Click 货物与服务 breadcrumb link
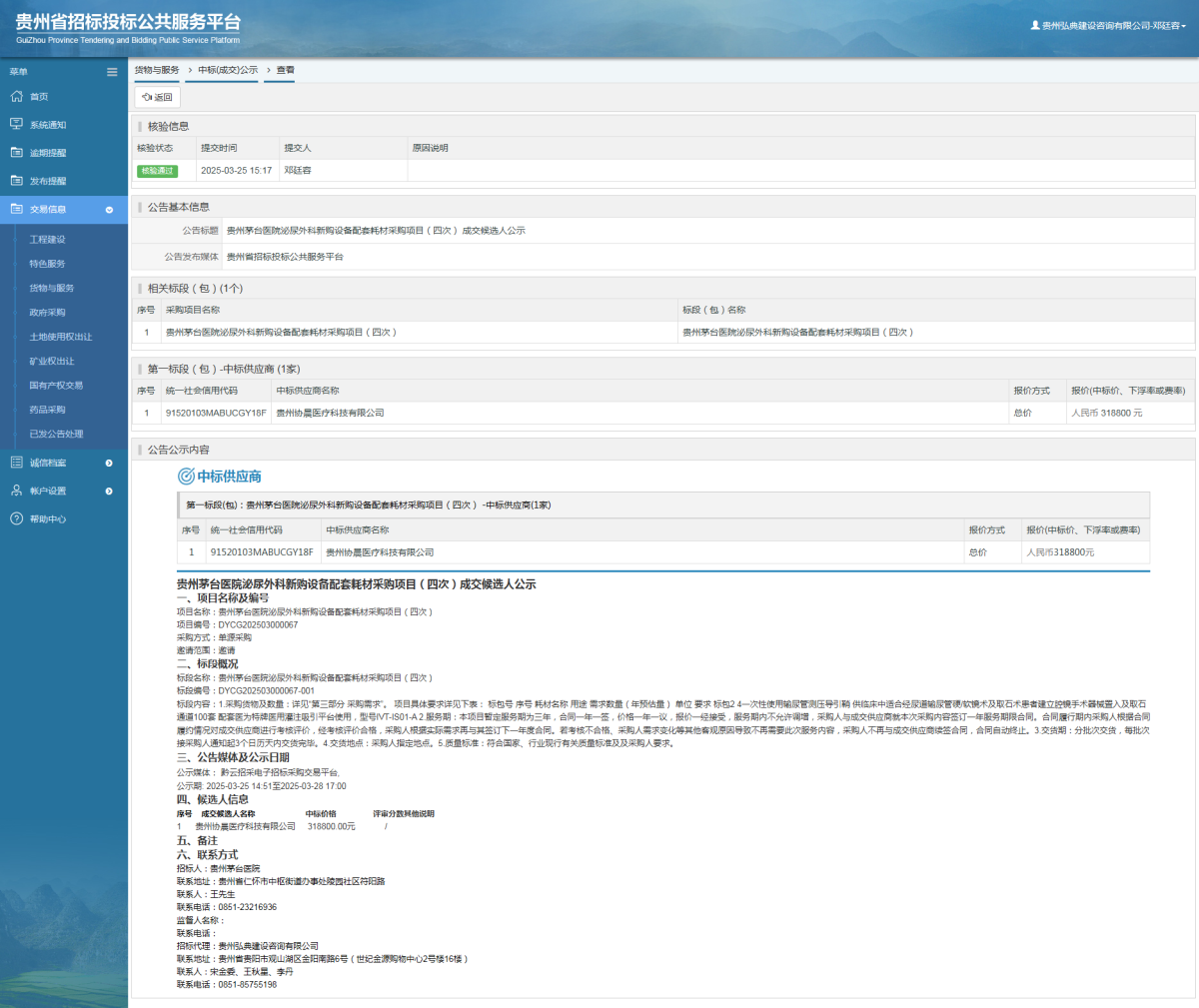Image resolution: width=1199 pixels, height=1008 pixels. pyautogui.click(x=157, y=70)
